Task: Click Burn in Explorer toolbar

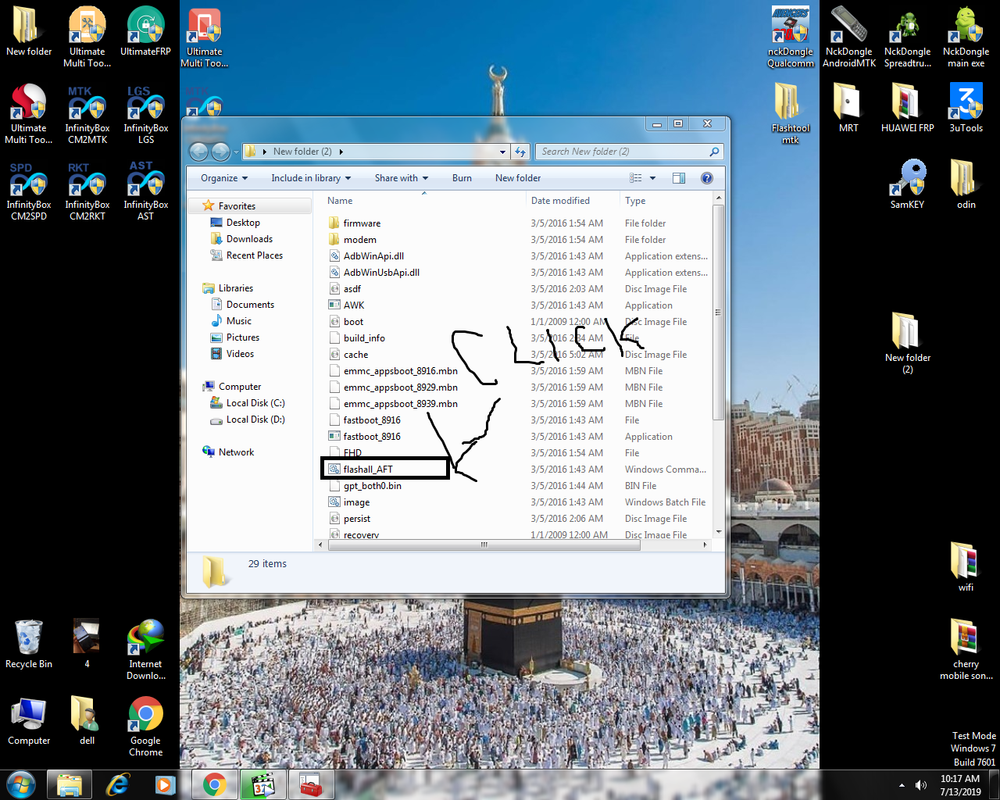Action: pyautogui.click(x=462, y=178)
